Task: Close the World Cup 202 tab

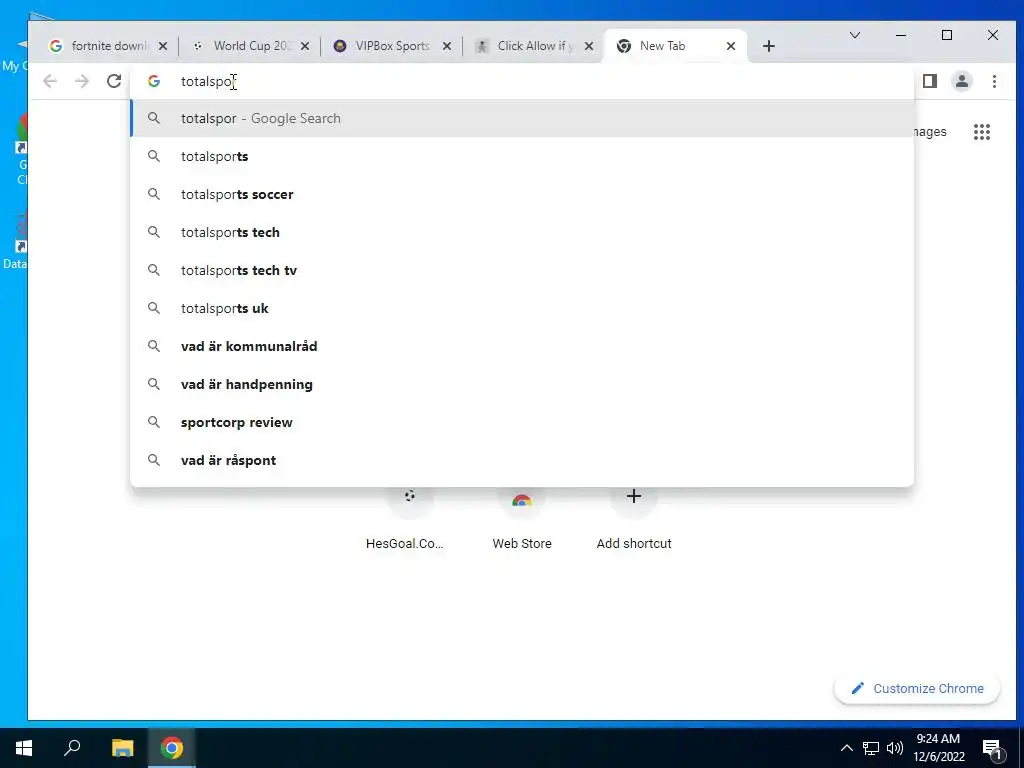Action: click(x=305, y=46)
